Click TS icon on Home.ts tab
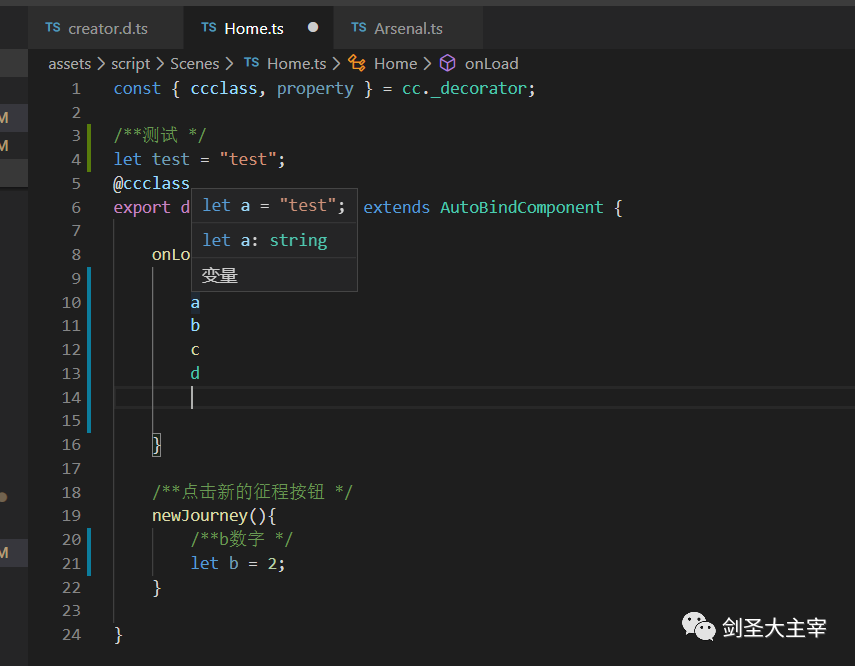855x666 pixels. (x=209, y=28)
